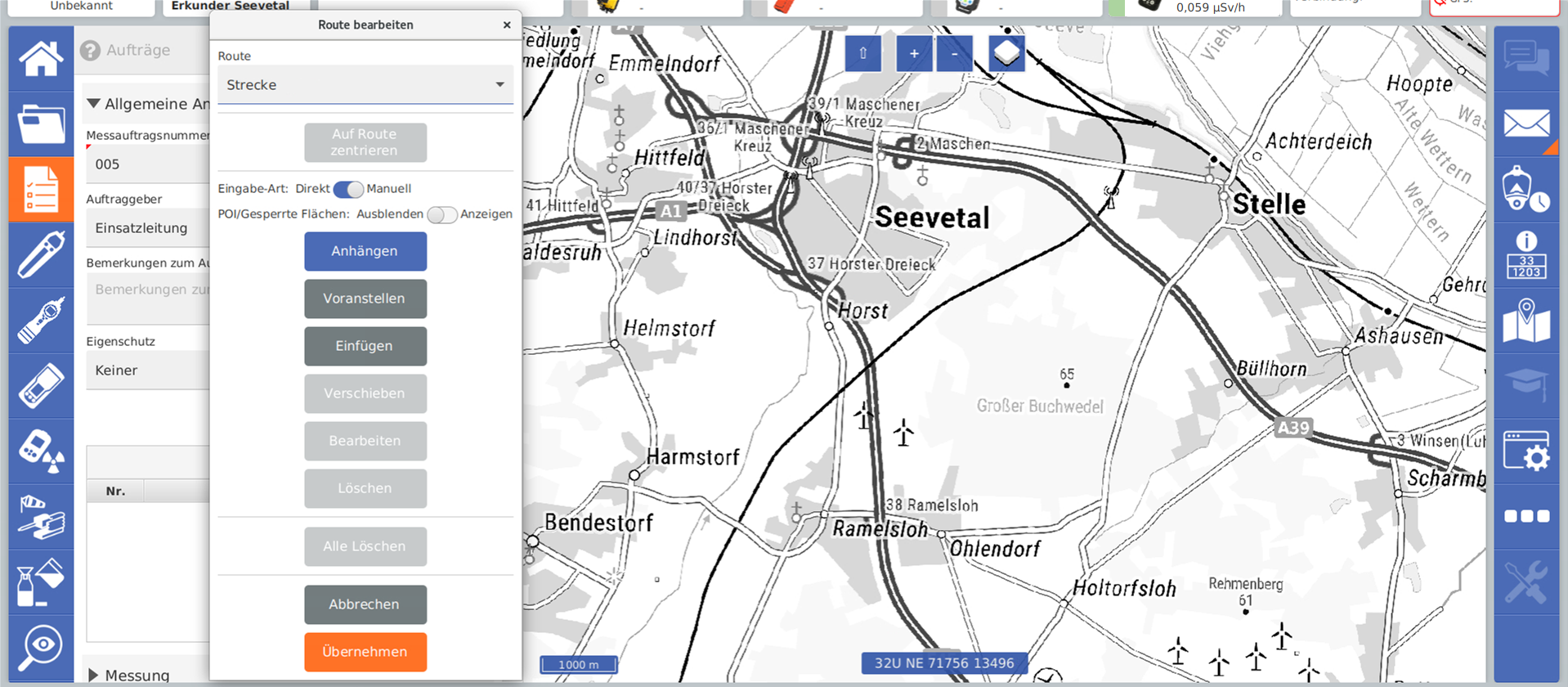Open the wrench and screwdriver tools icon
This screenshot has height=687, width=1568.
coord(1526,581)
